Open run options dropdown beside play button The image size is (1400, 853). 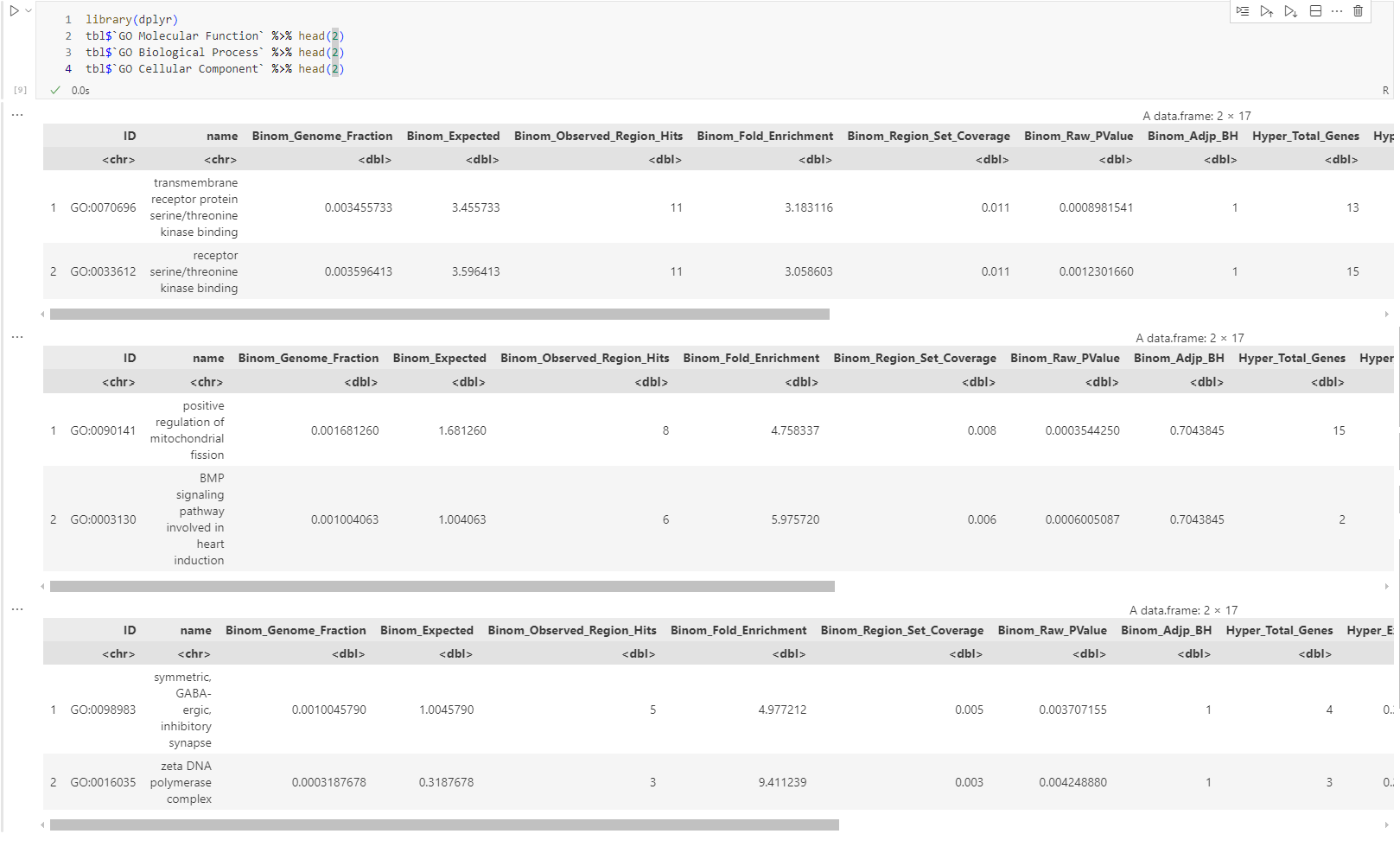point(29,11)
